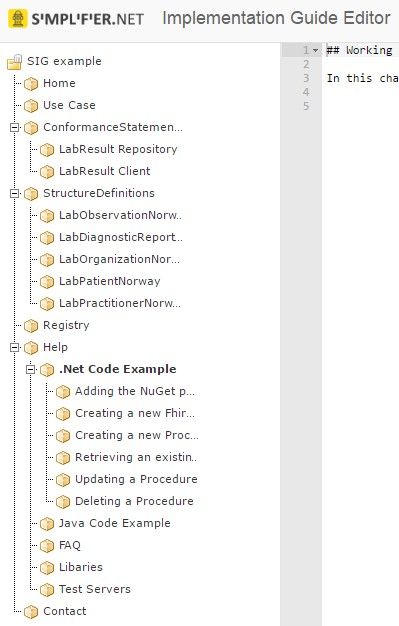Click the package icon beside Test Servers
This screenshot has height=626, width=399.
click(x=47, y=590)
